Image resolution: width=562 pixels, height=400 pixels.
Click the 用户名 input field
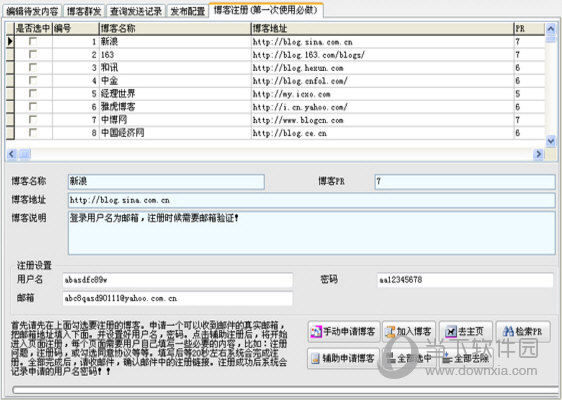(177, 280)
